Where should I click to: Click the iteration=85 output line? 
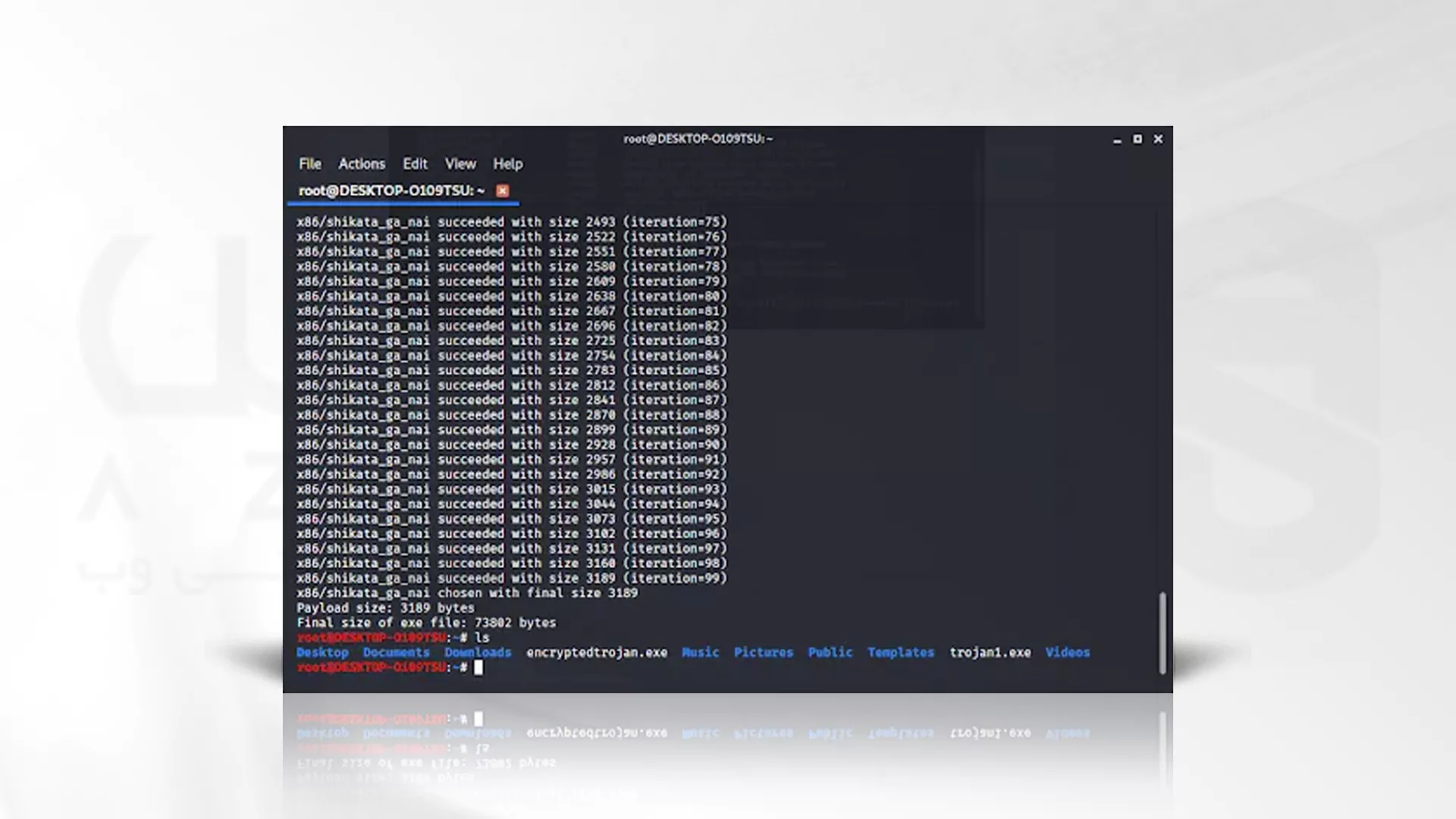coord(512,370)
